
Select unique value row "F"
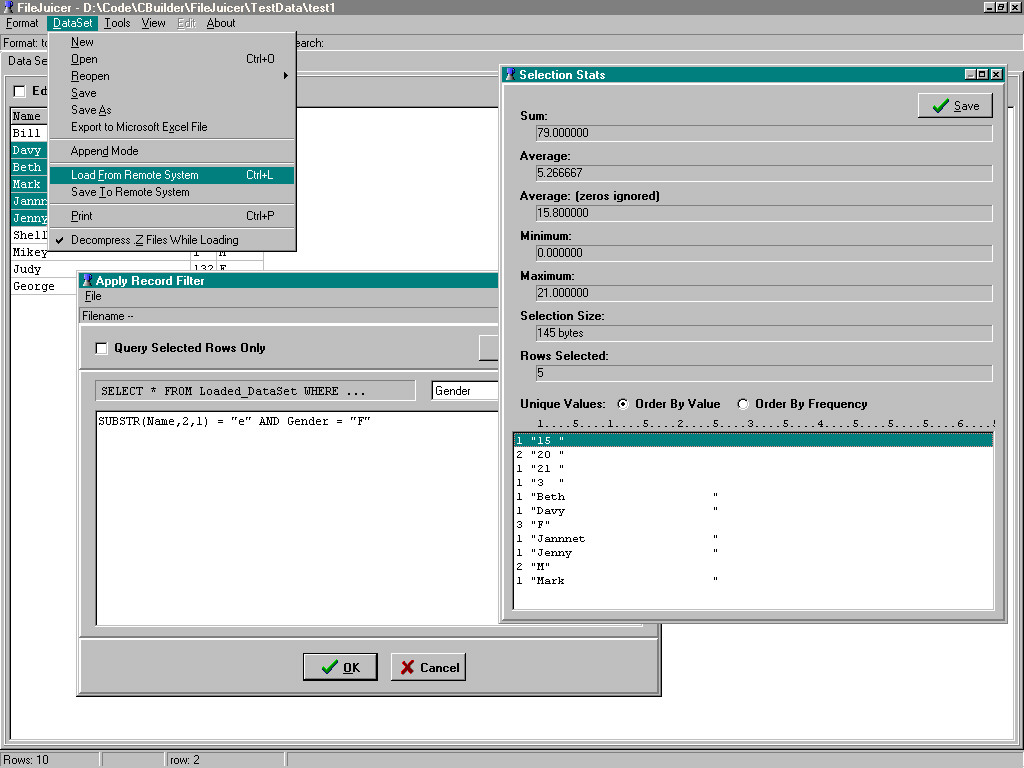[x=754, y=524]
